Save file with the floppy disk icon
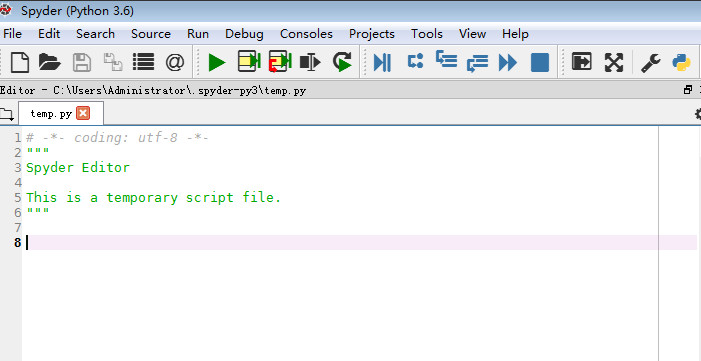 click(x=82, y=62)
